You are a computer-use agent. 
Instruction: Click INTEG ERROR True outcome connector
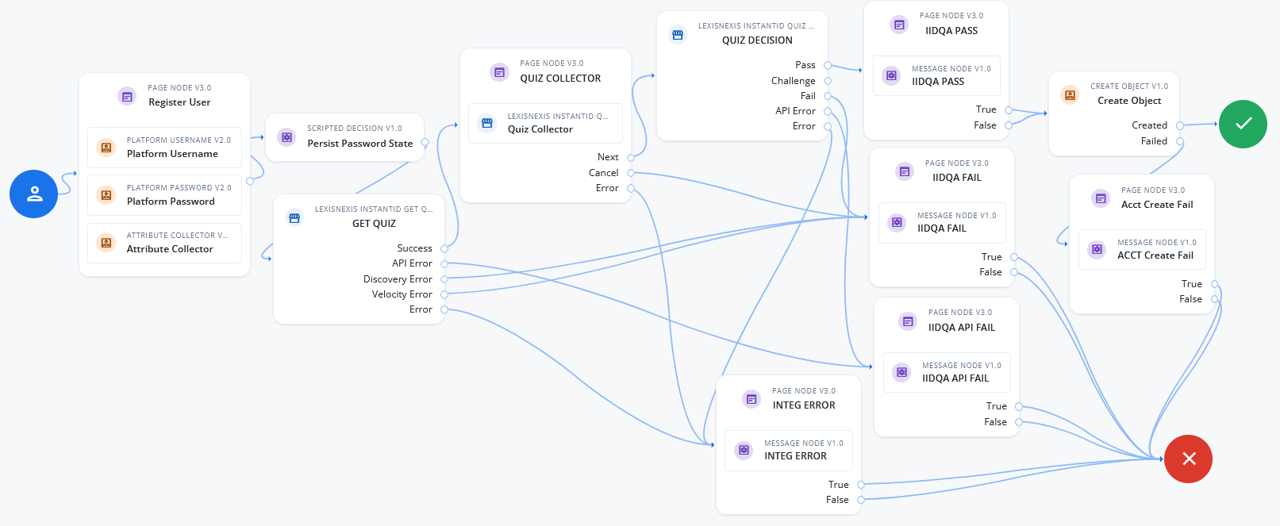coord(860,485)
